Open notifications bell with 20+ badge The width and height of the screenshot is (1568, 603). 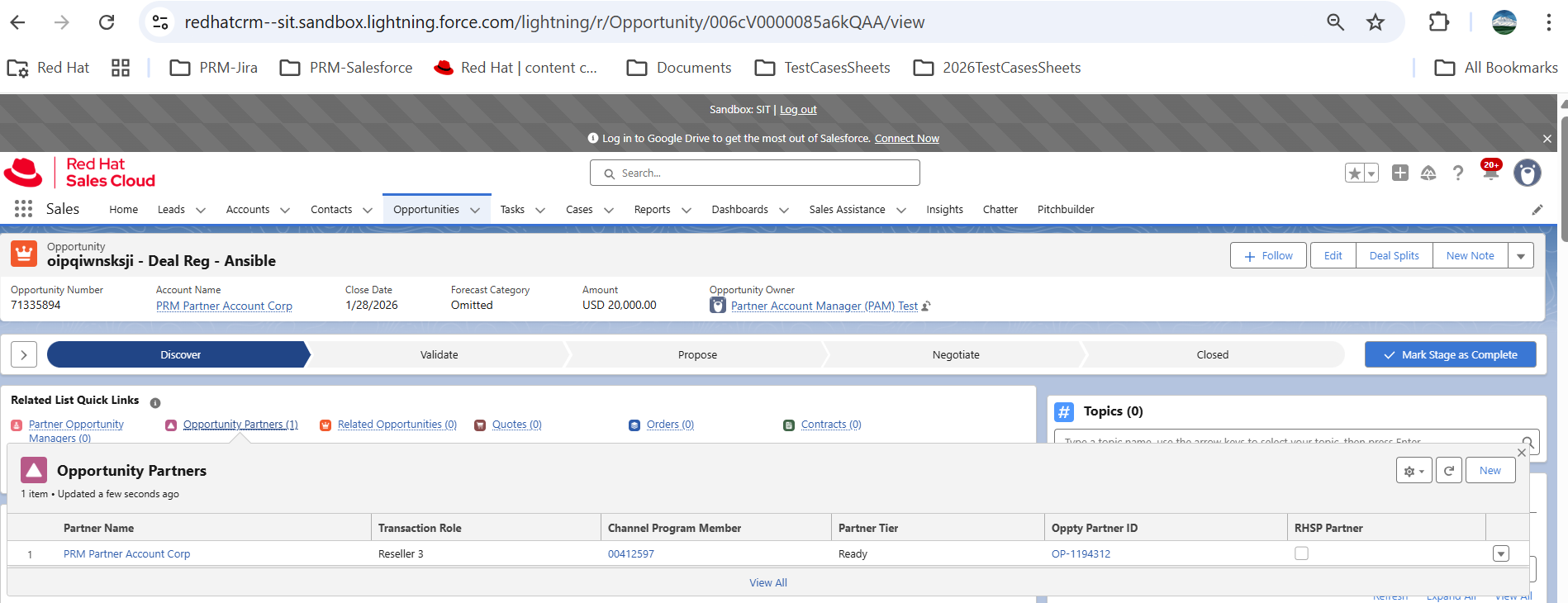[1491, 171]
